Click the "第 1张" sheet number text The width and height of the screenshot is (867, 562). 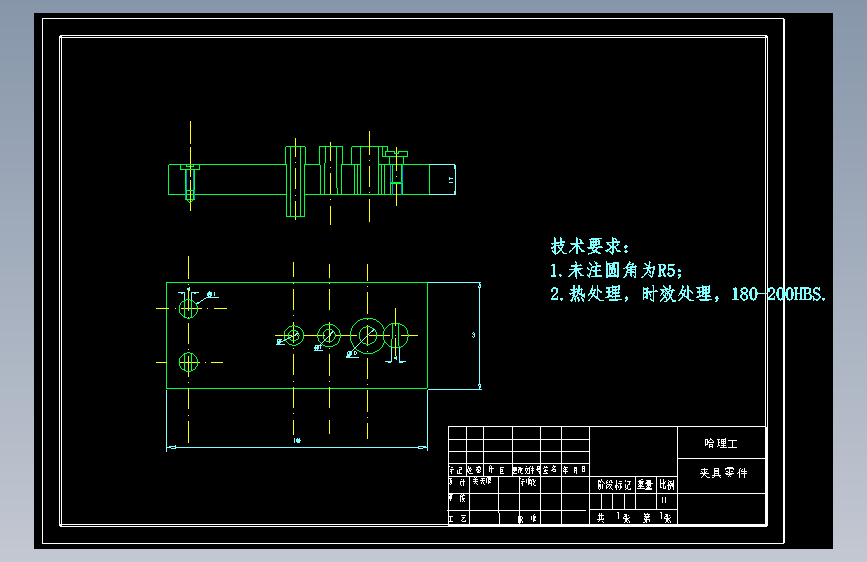tap(657, 518)
